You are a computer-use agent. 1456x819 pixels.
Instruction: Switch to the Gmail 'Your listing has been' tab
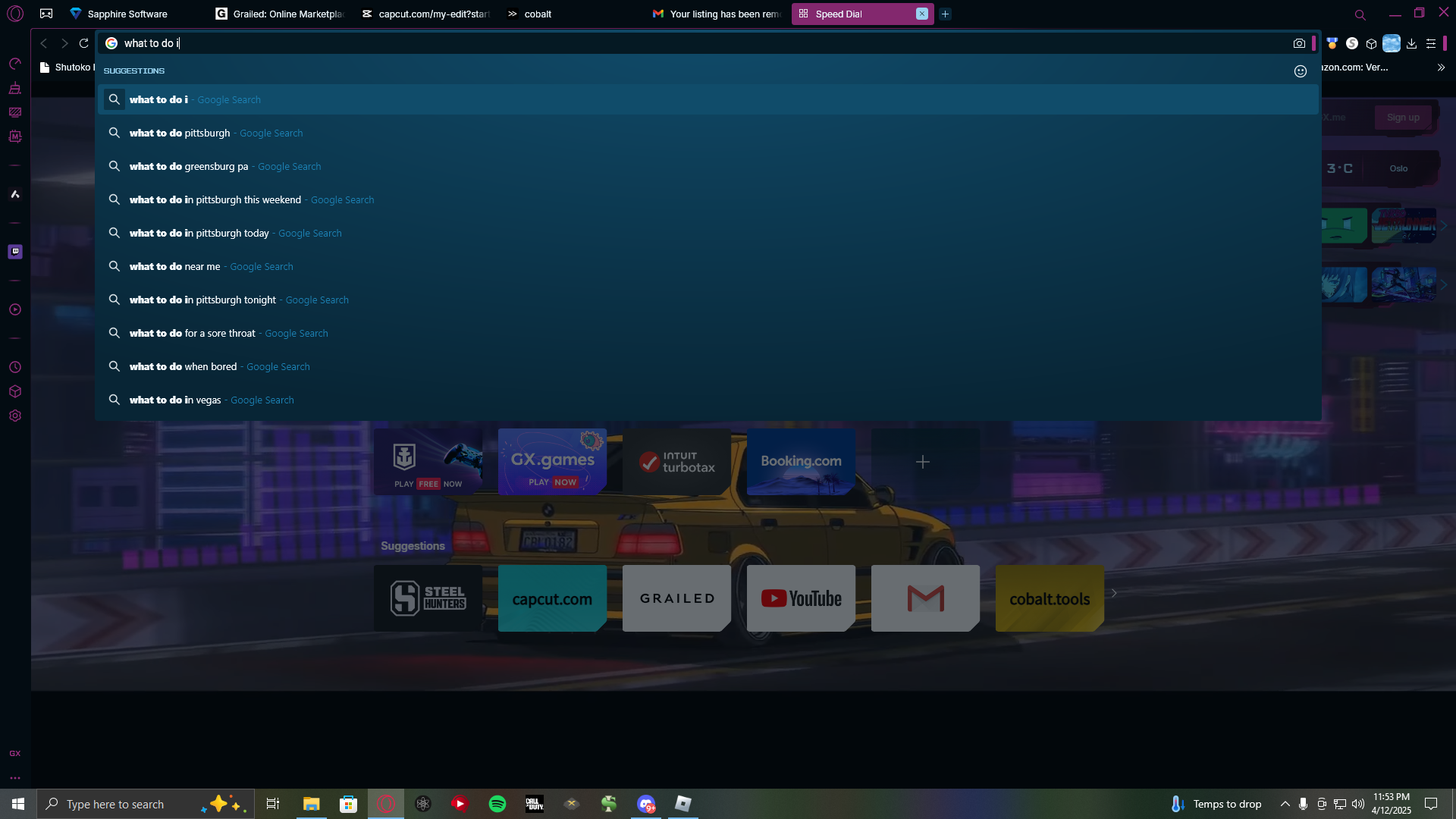point(717,14)
